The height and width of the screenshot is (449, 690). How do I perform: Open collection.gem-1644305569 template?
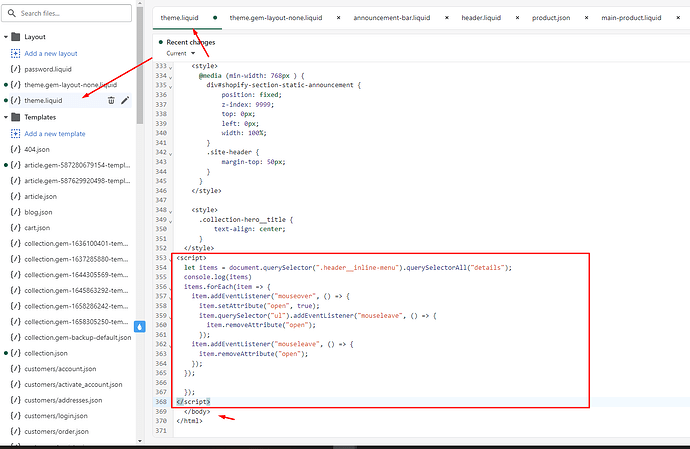76,275
